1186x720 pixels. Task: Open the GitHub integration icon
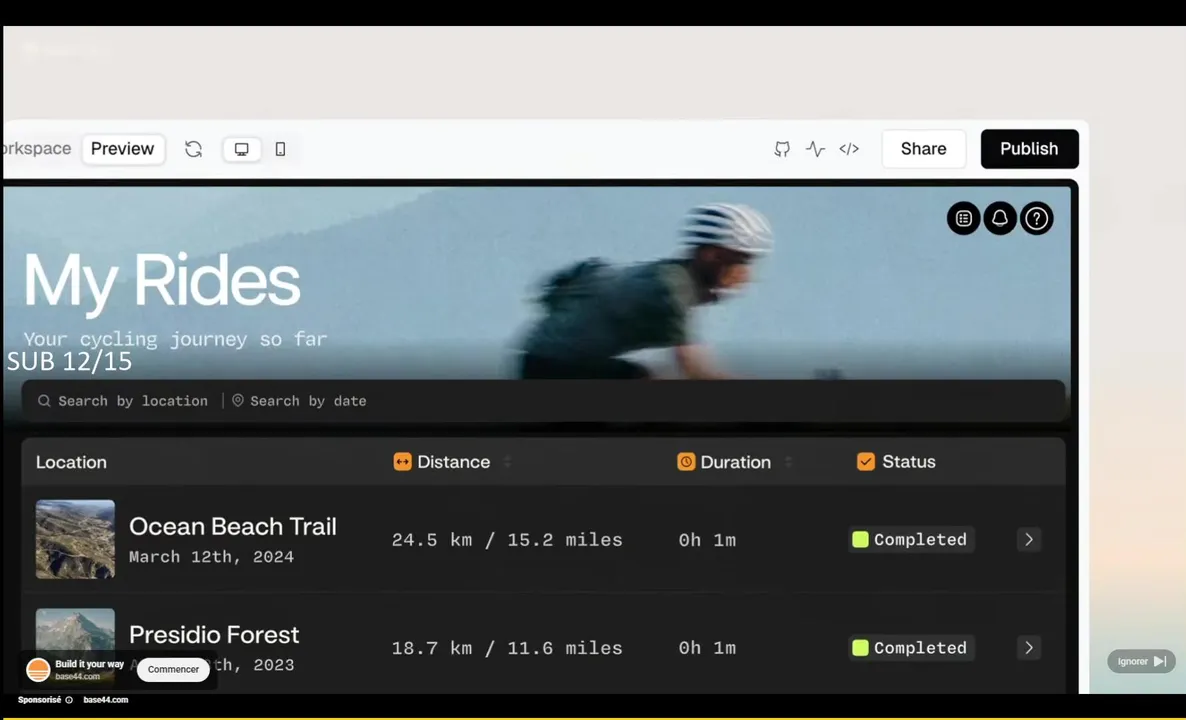tap(782, 149)
